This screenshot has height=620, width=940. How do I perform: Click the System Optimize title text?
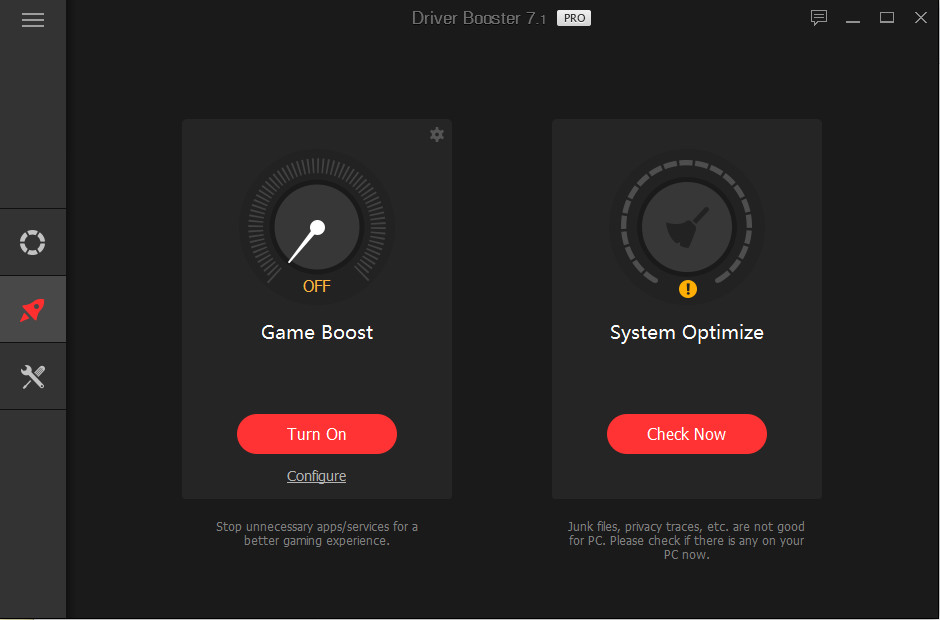pyautogui.click(x=687, y=333)
